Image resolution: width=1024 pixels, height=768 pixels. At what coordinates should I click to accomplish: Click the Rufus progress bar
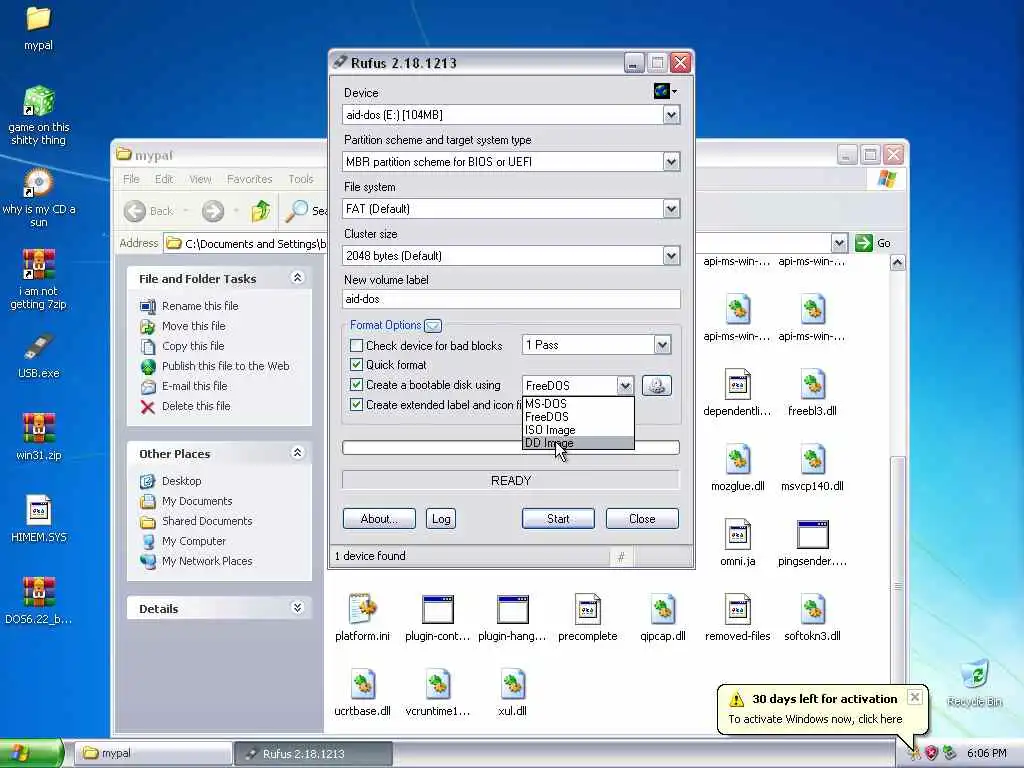[511, 447]
